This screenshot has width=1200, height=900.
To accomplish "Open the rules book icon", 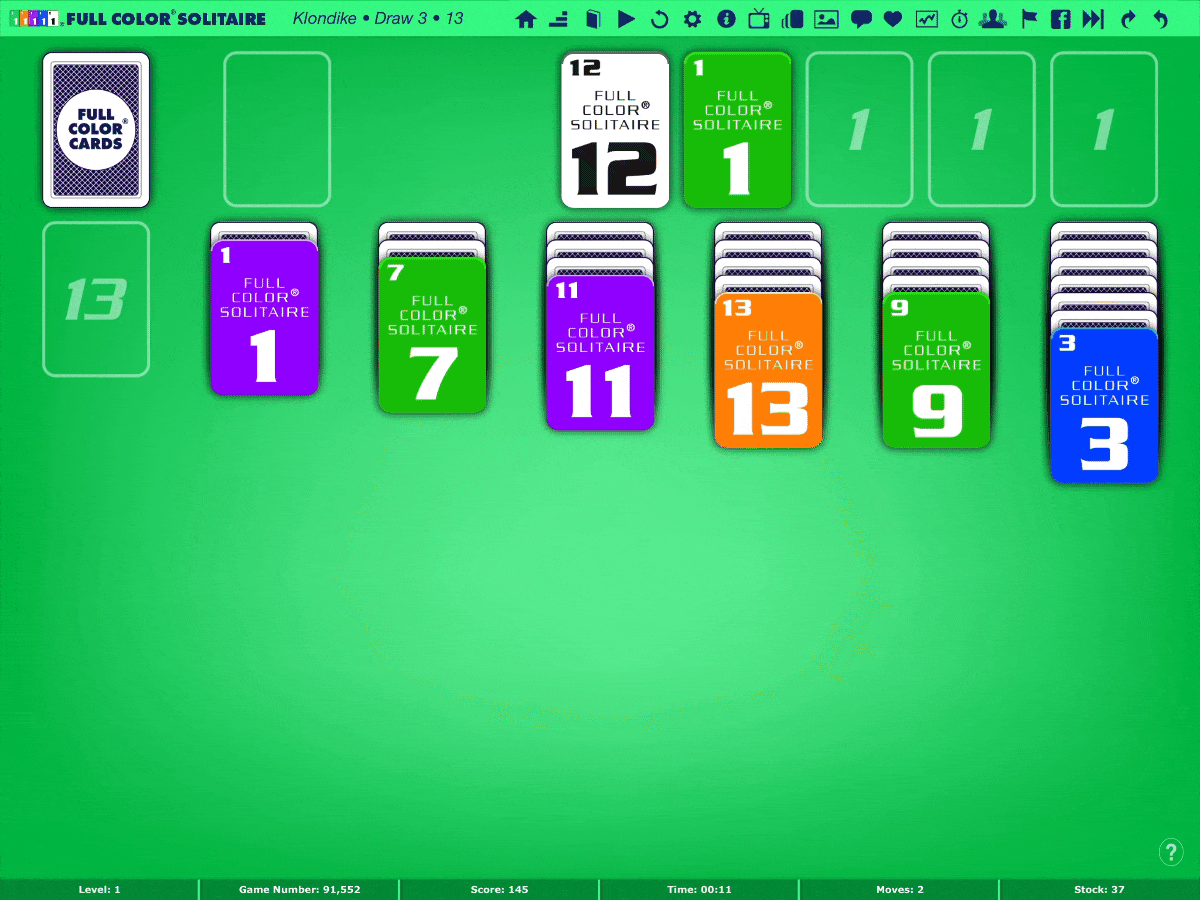I will point(593,19).
